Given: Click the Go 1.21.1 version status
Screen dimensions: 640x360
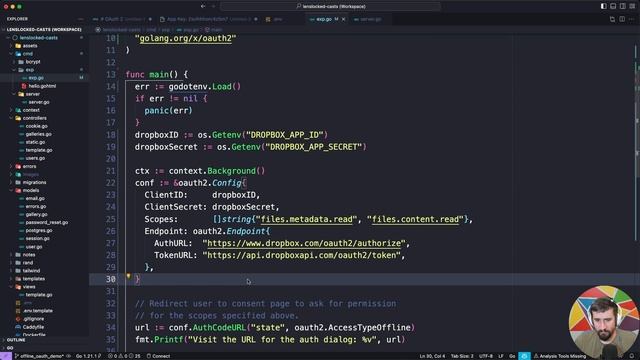Looking at the screenshot, I should pyautogui.click(x=88, y=356).
